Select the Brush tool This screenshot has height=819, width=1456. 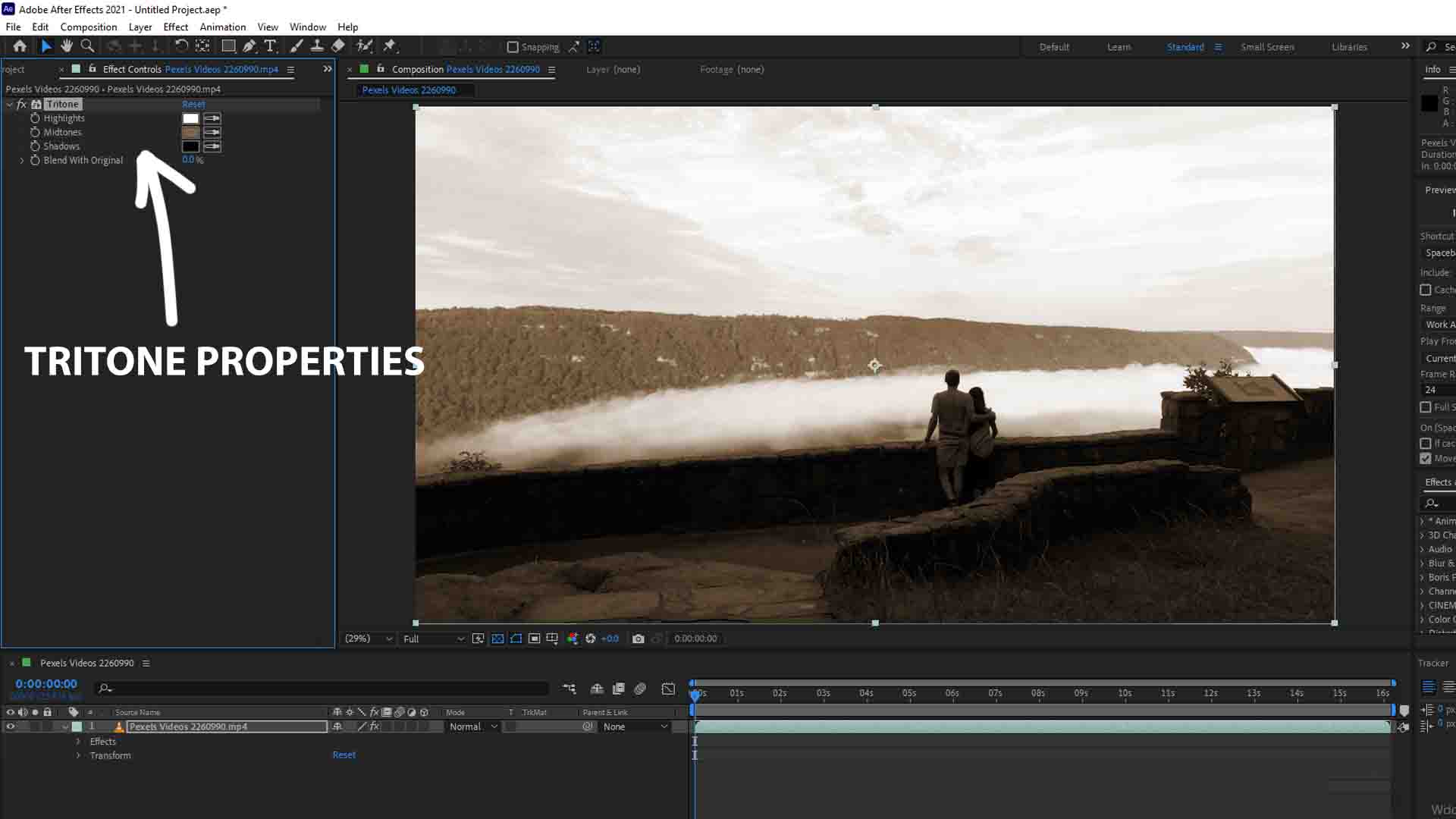point(297,46)
